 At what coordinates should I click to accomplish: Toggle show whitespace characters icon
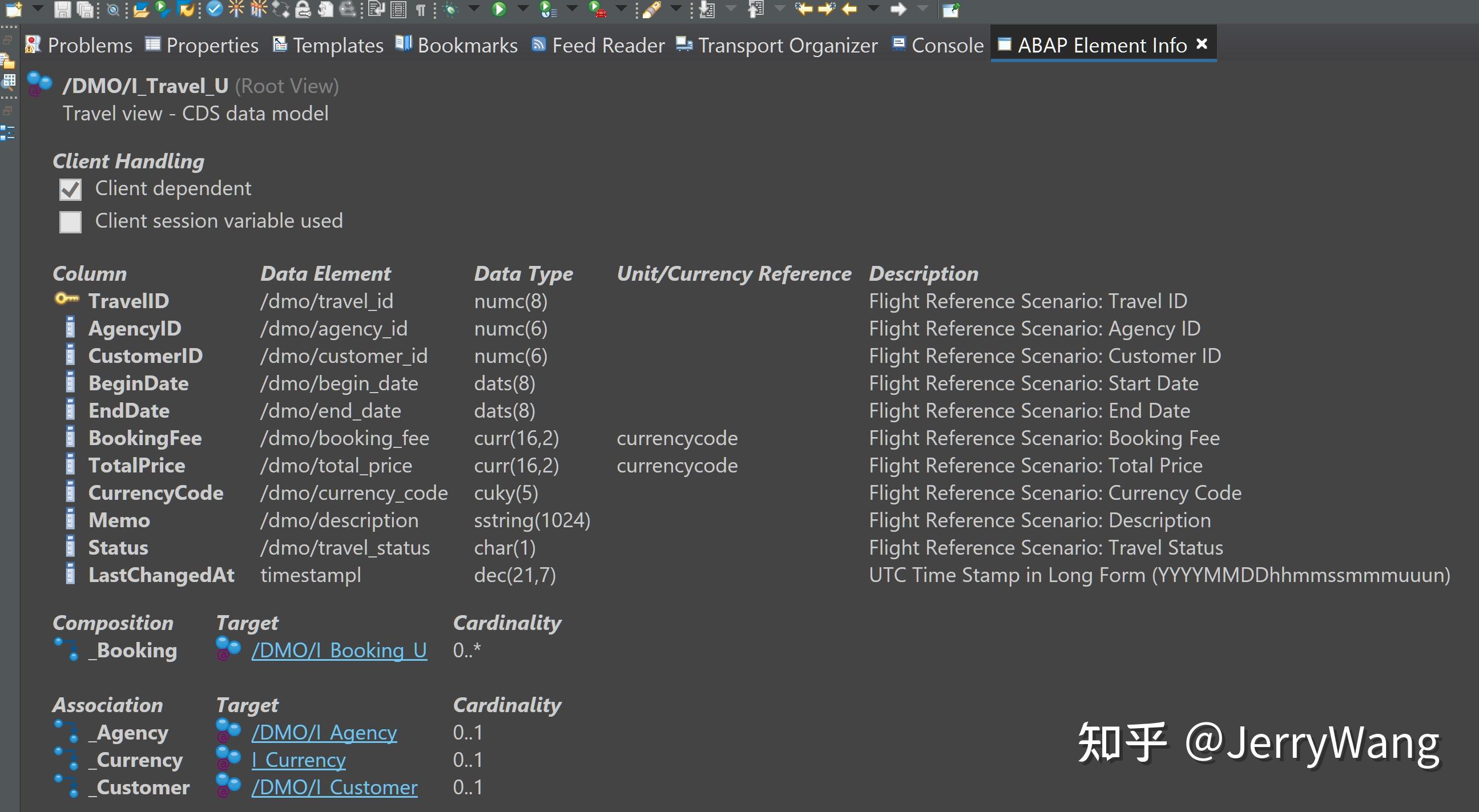(421, 10)
